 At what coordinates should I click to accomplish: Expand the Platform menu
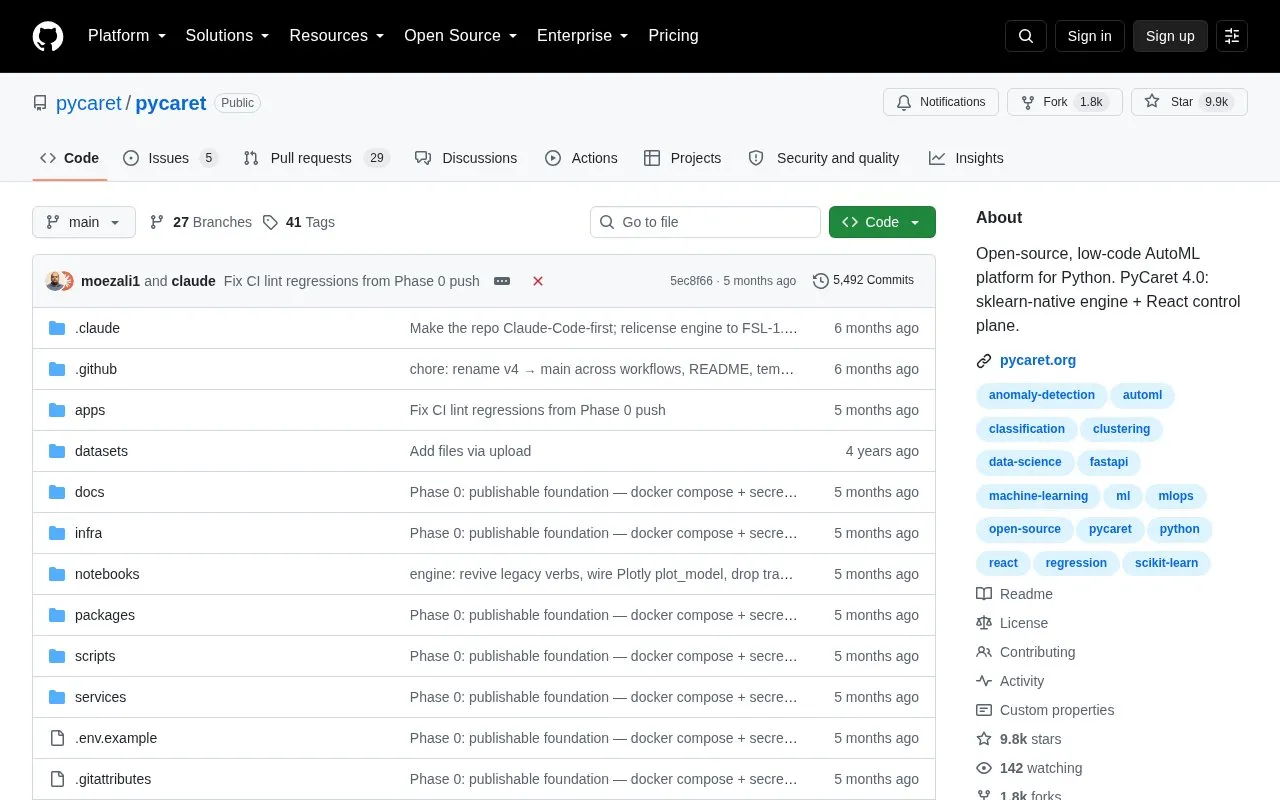pos(127,36)
